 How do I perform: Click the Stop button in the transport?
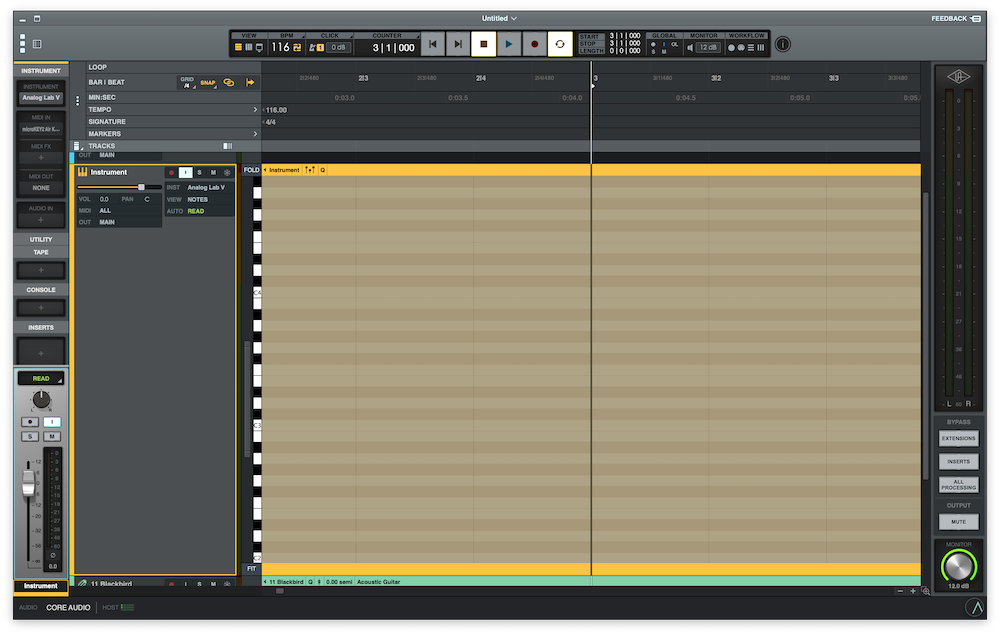[x=483, y=44]
